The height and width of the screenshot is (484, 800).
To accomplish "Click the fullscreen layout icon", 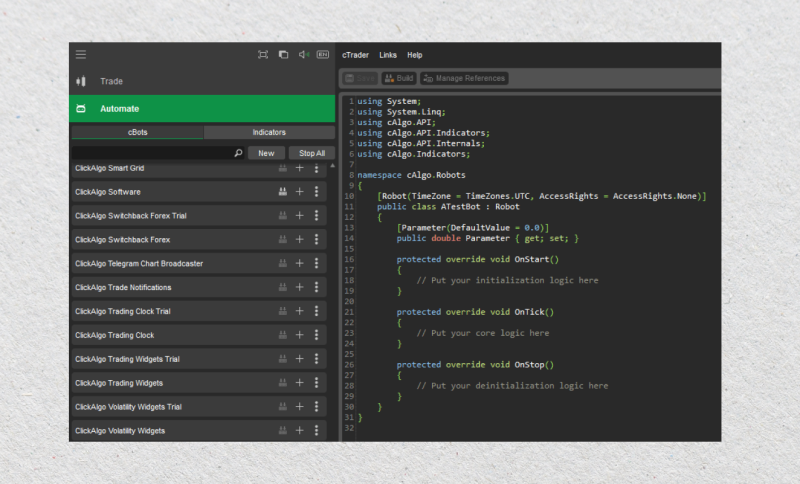I will click(x=263, y=55).
